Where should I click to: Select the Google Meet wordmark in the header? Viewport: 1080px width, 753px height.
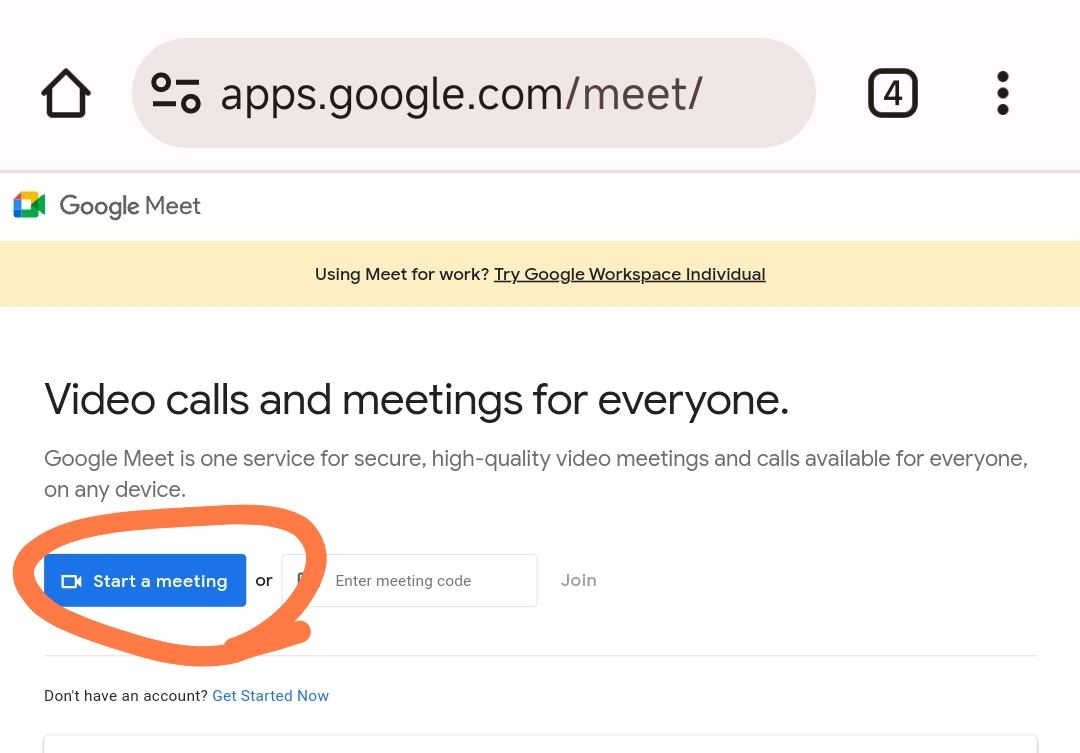pos(130,205)
